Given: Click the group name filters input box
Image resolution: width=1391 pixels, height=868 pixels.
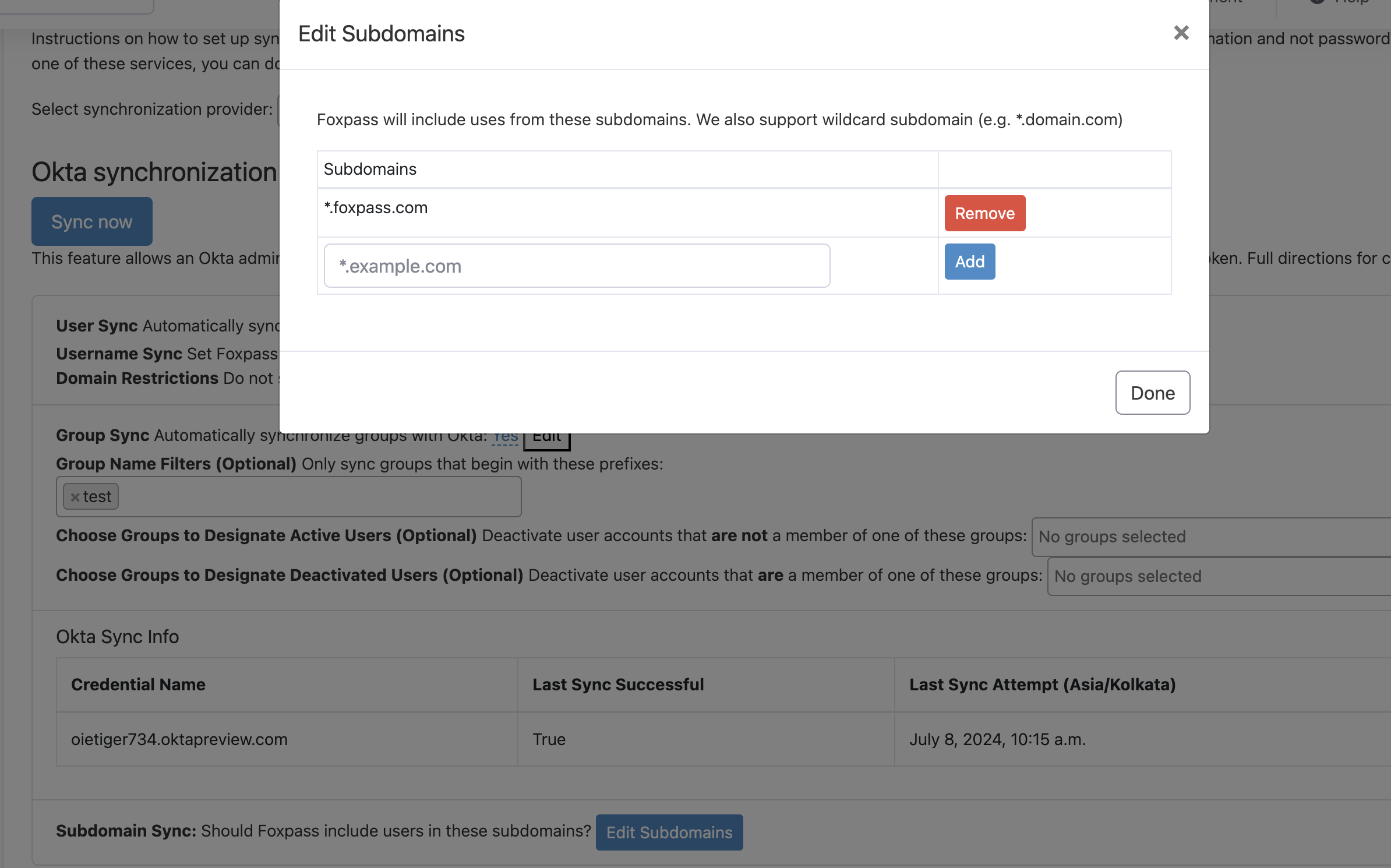Looking at the screenshot, I should [x=288, y=496].
